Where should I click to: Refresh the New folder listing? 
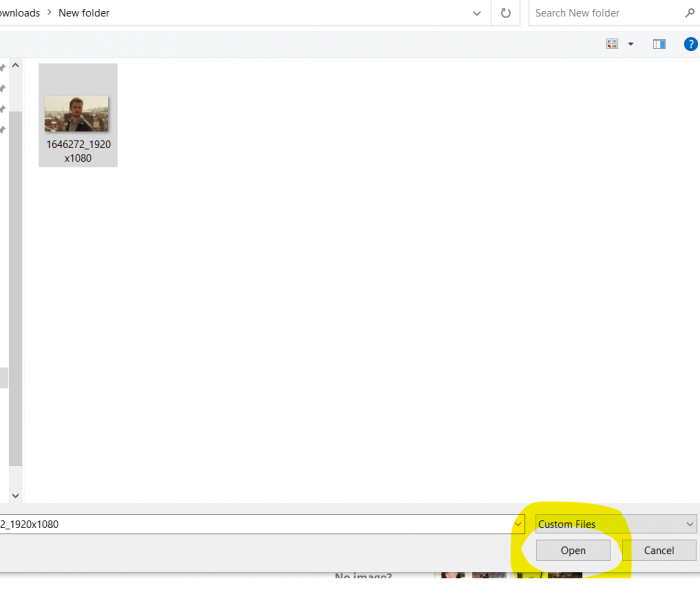(x=505, y=13)
